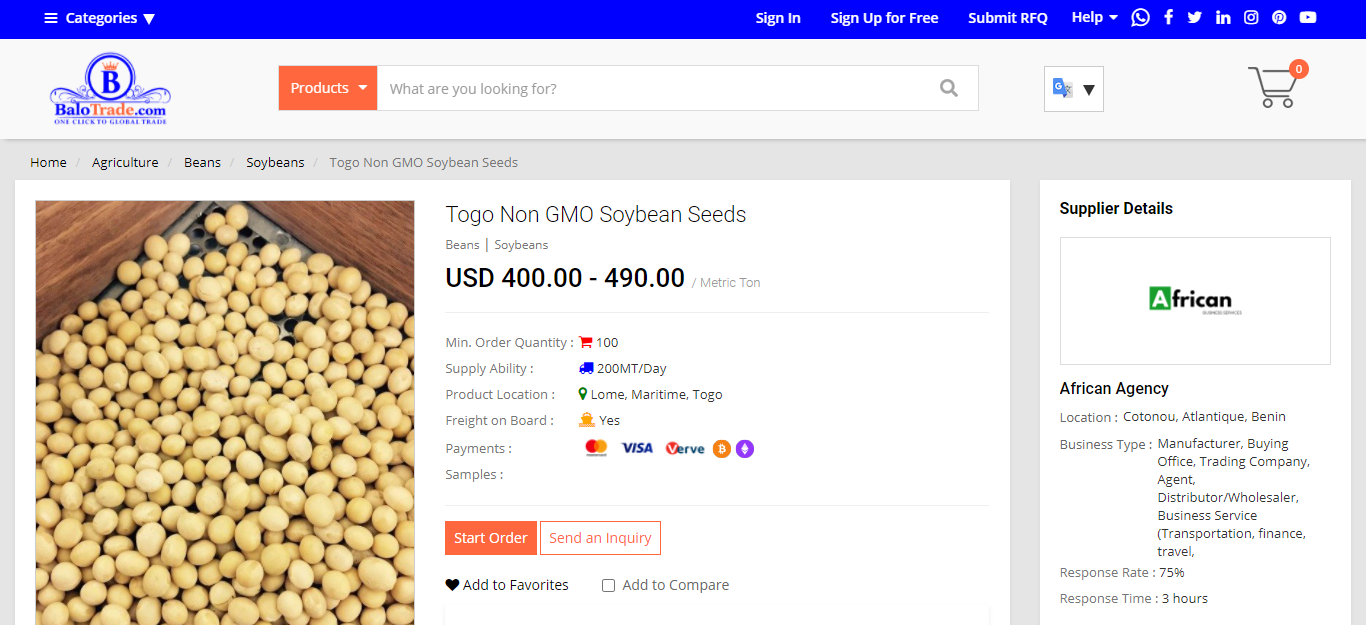1366x625 pixels.
Task: Click the heart favorites icon
Action: 452,585
